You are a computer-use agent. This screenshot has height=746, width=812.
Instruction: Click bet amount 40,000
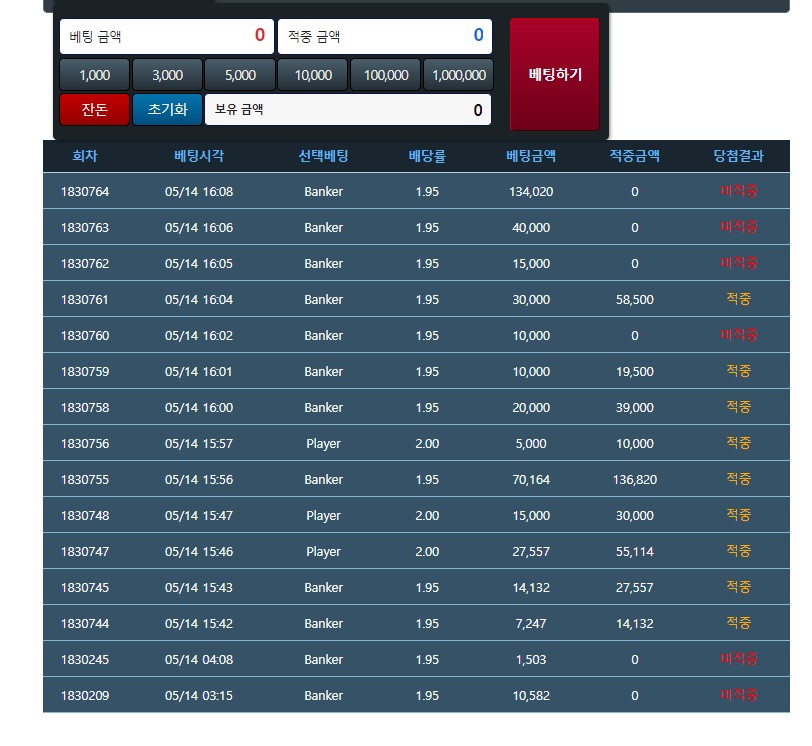click(x=531, y=228)
